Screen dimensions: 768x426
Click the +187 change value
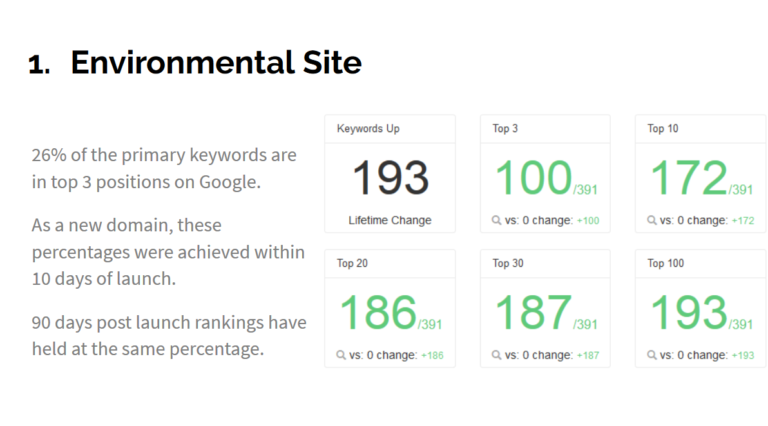[x=587, y=356]
